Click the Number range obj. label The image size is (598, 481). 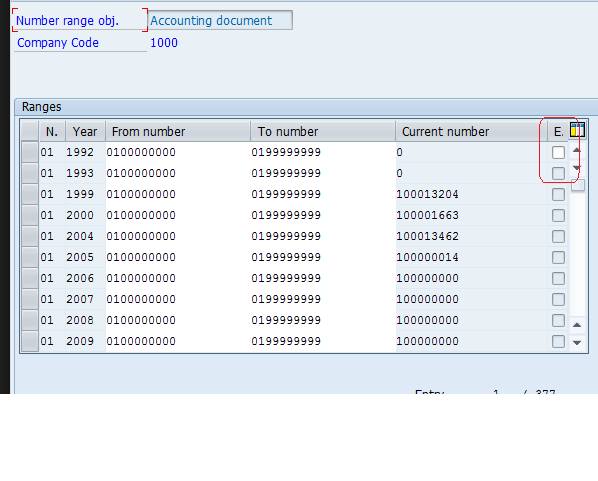(x=68, y=21)
